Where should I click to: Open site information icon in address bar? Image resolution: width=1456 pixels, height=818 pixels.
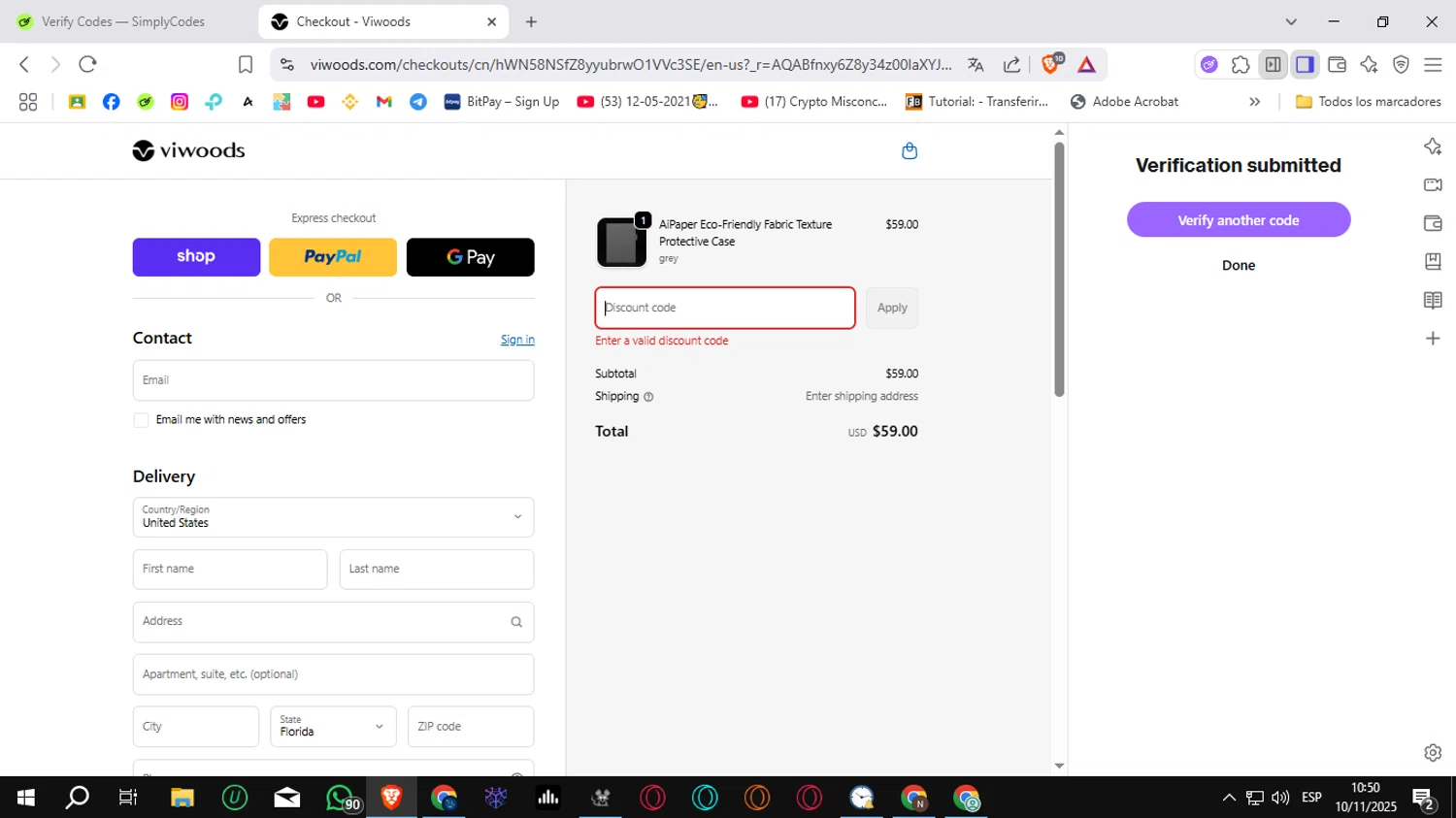[286, 64]
